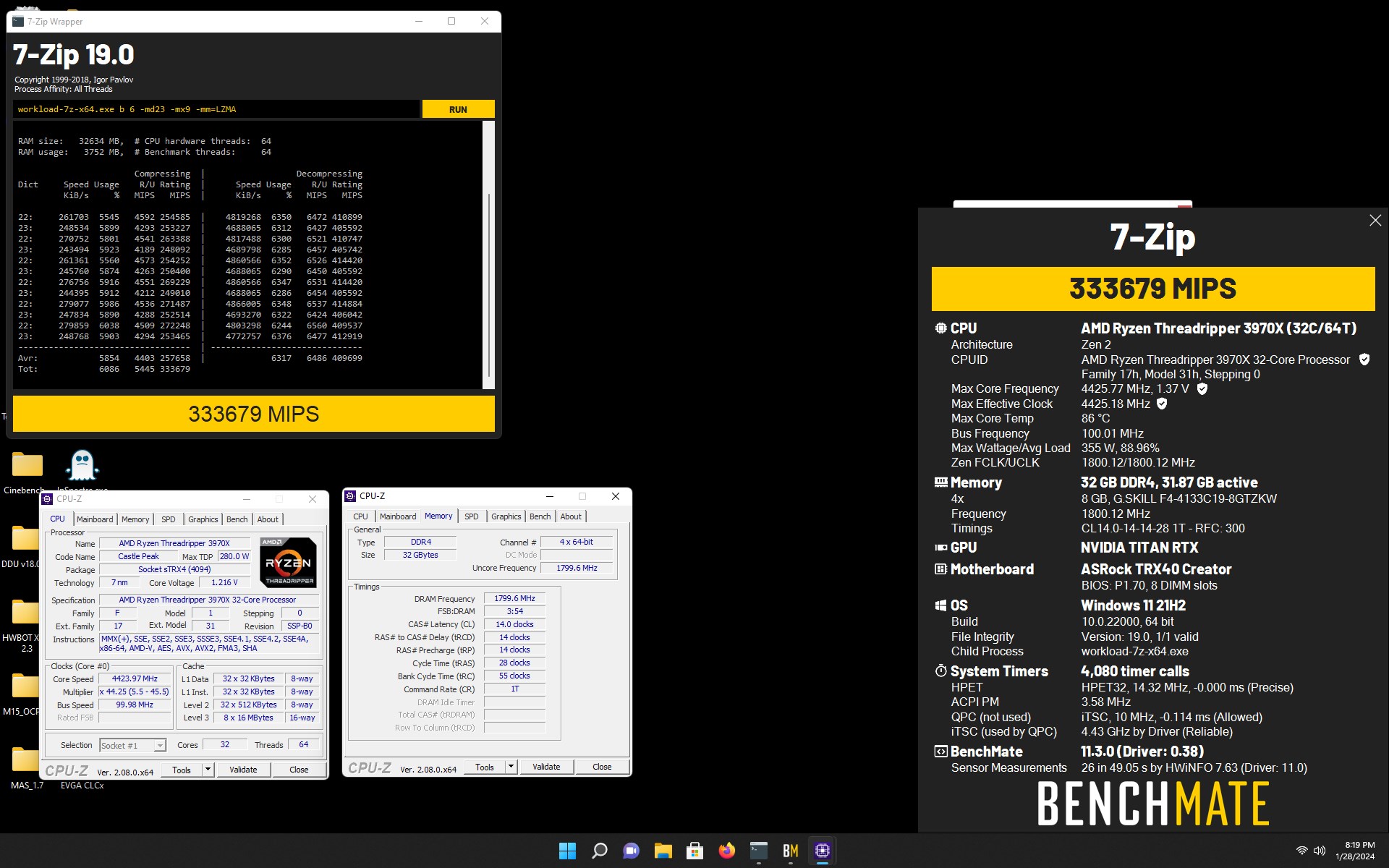The height and width of the screenshot is (868, 1389).
Task: Click the Code Name field Castle Peak
Action: [138, 556]
